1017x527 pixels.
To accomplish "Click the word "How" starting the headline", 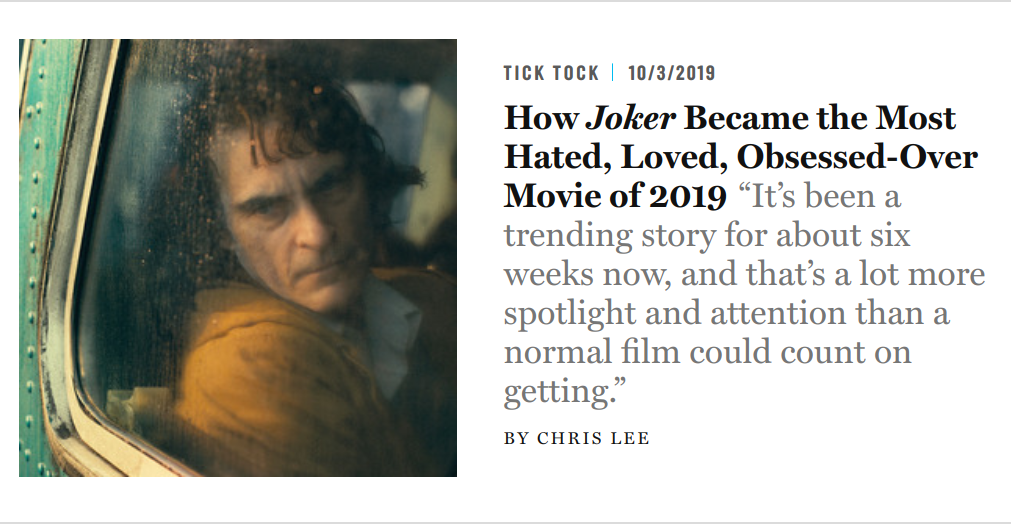I will [x=541, y=119].
